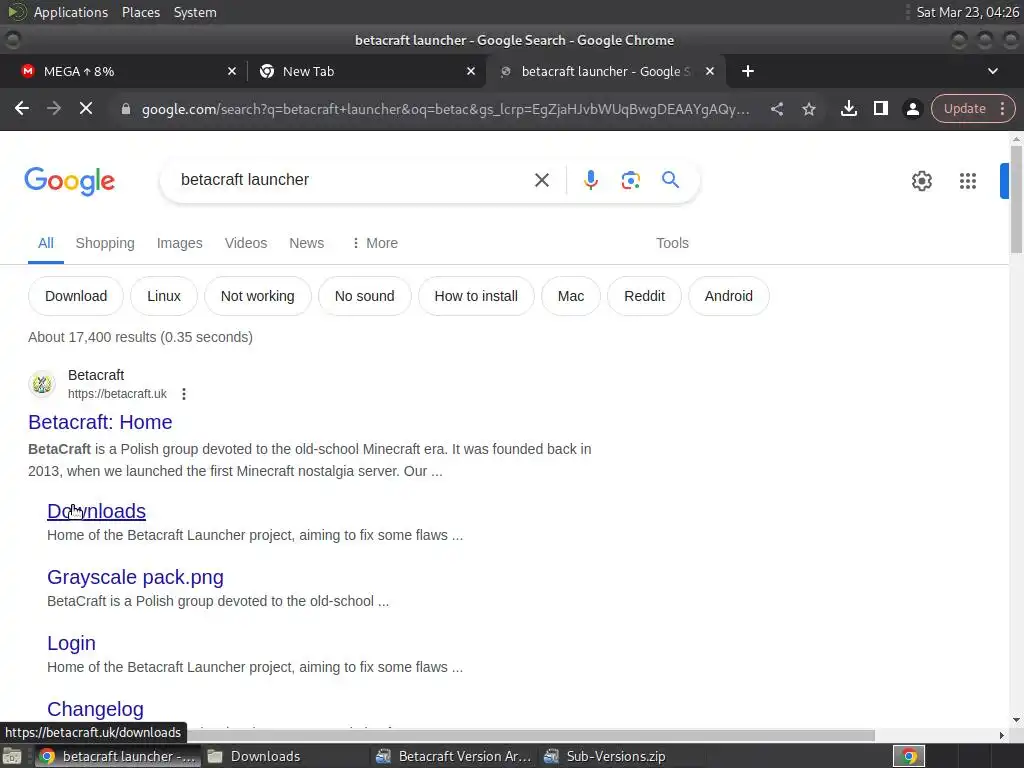Switch to the New Tab tab
1024x768 pixels.
click(366, 71)
